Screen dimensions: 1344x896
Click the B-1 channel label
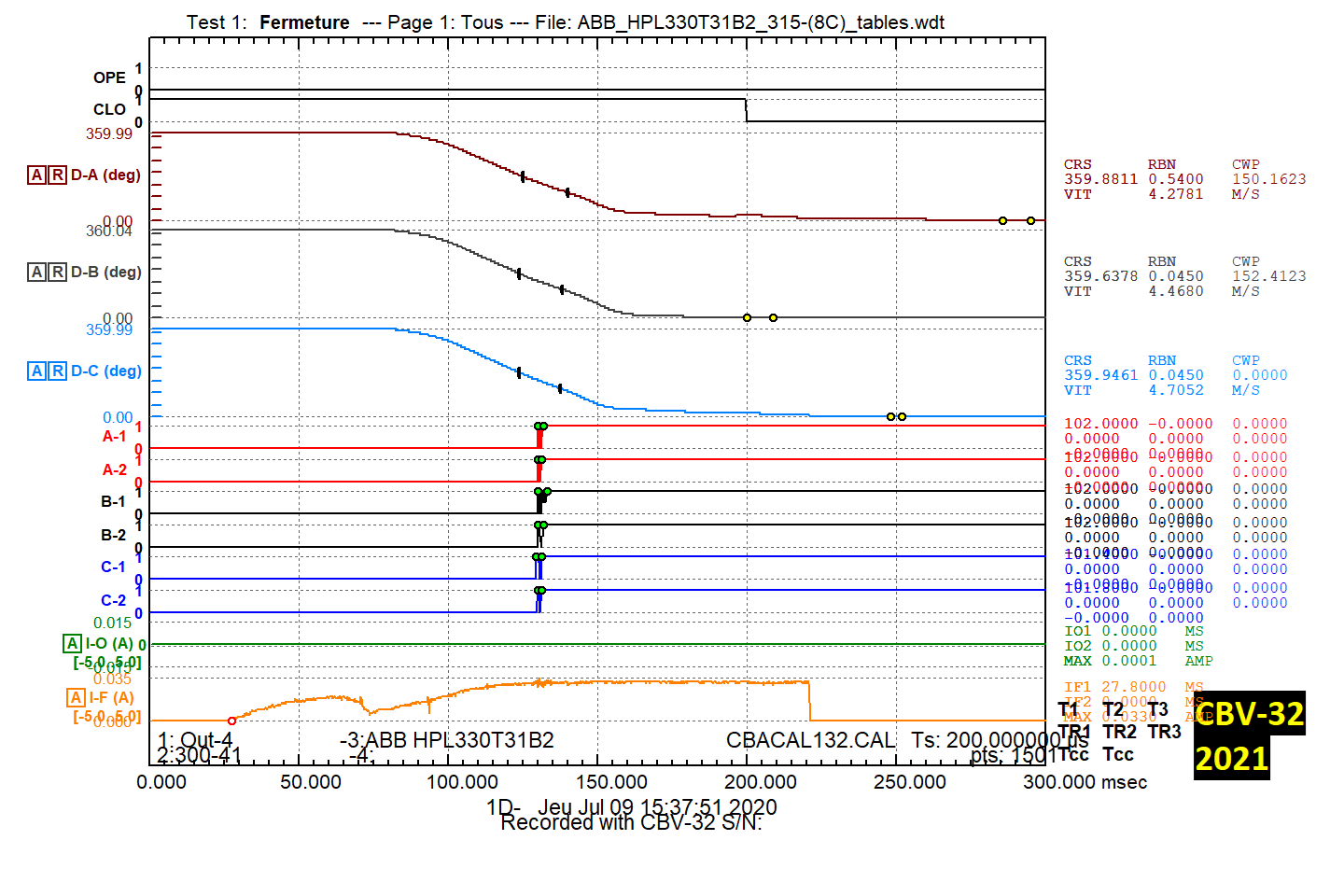coord(113,502)
